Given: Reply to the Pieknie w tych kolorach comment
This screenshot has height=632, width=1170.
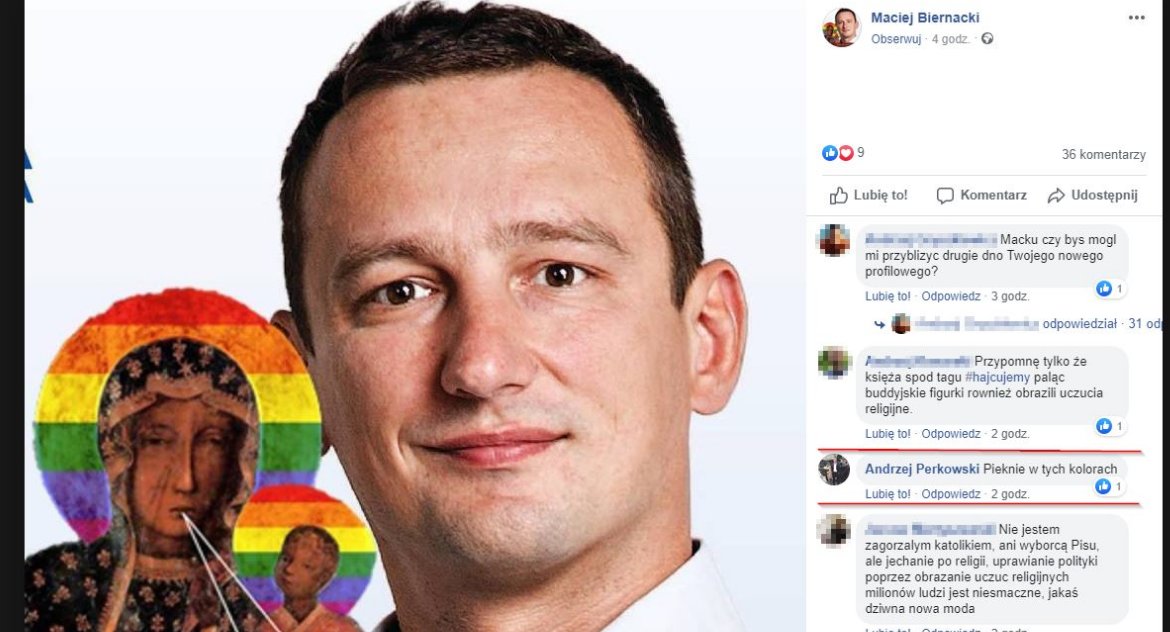Looking at the screenshot, I should (951, 494).
